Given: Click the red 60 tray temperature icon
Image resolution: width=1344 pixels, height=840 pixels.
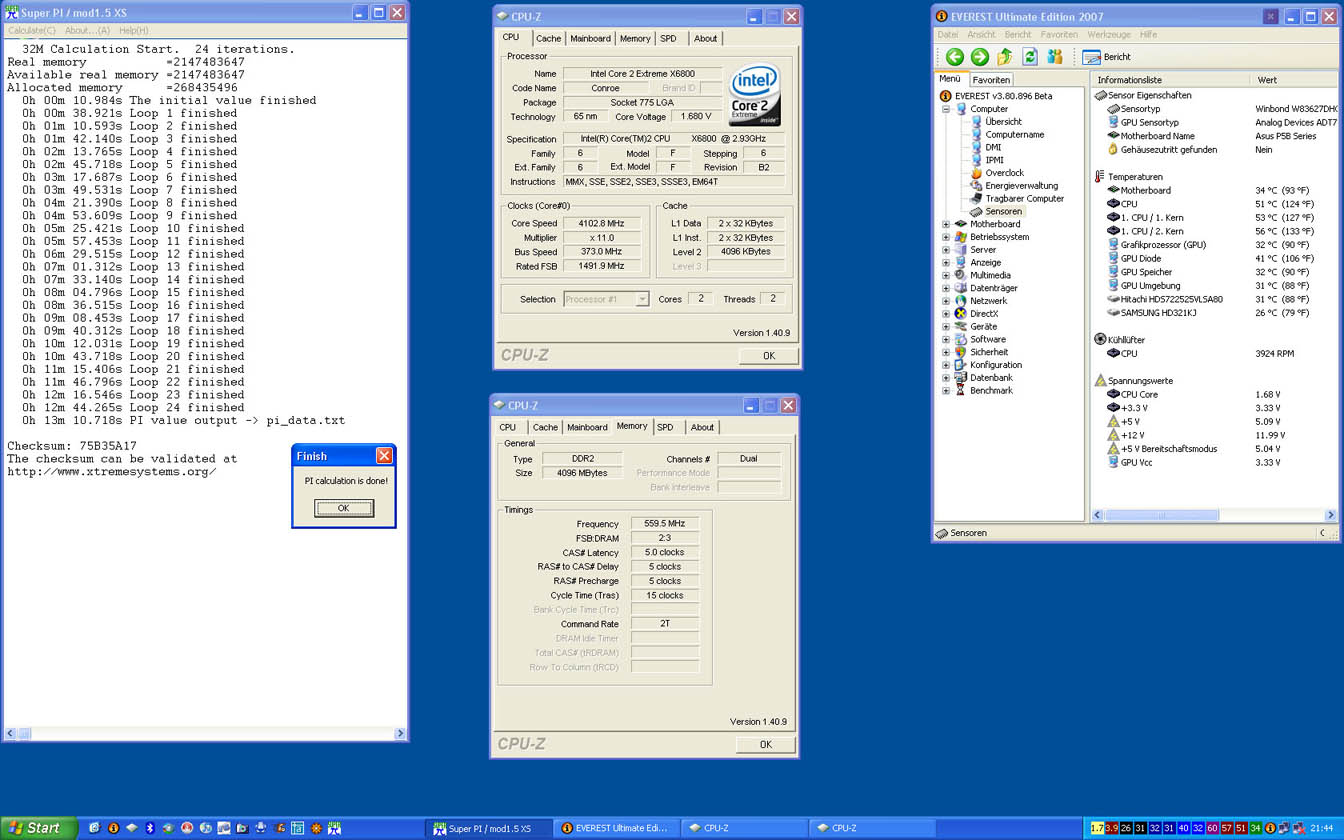Looking at the screenshot, I should click(x=1213, y=828).
